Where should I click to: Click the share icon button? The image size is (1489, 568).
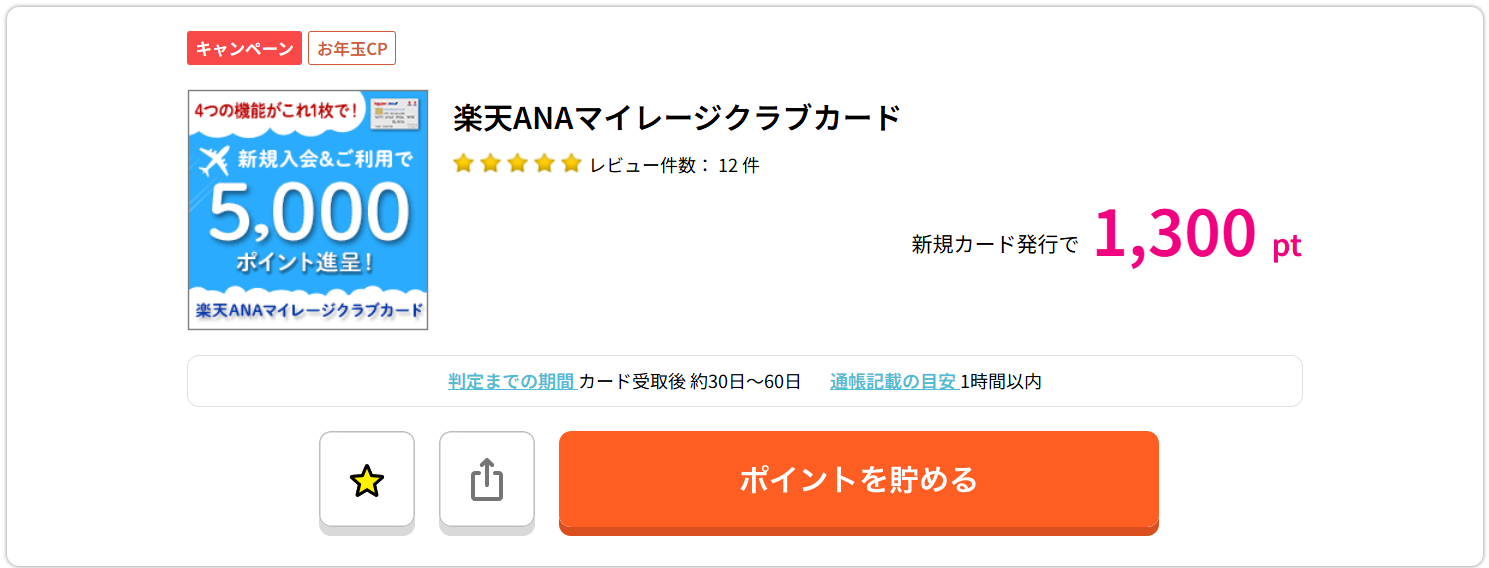[487, 480]
